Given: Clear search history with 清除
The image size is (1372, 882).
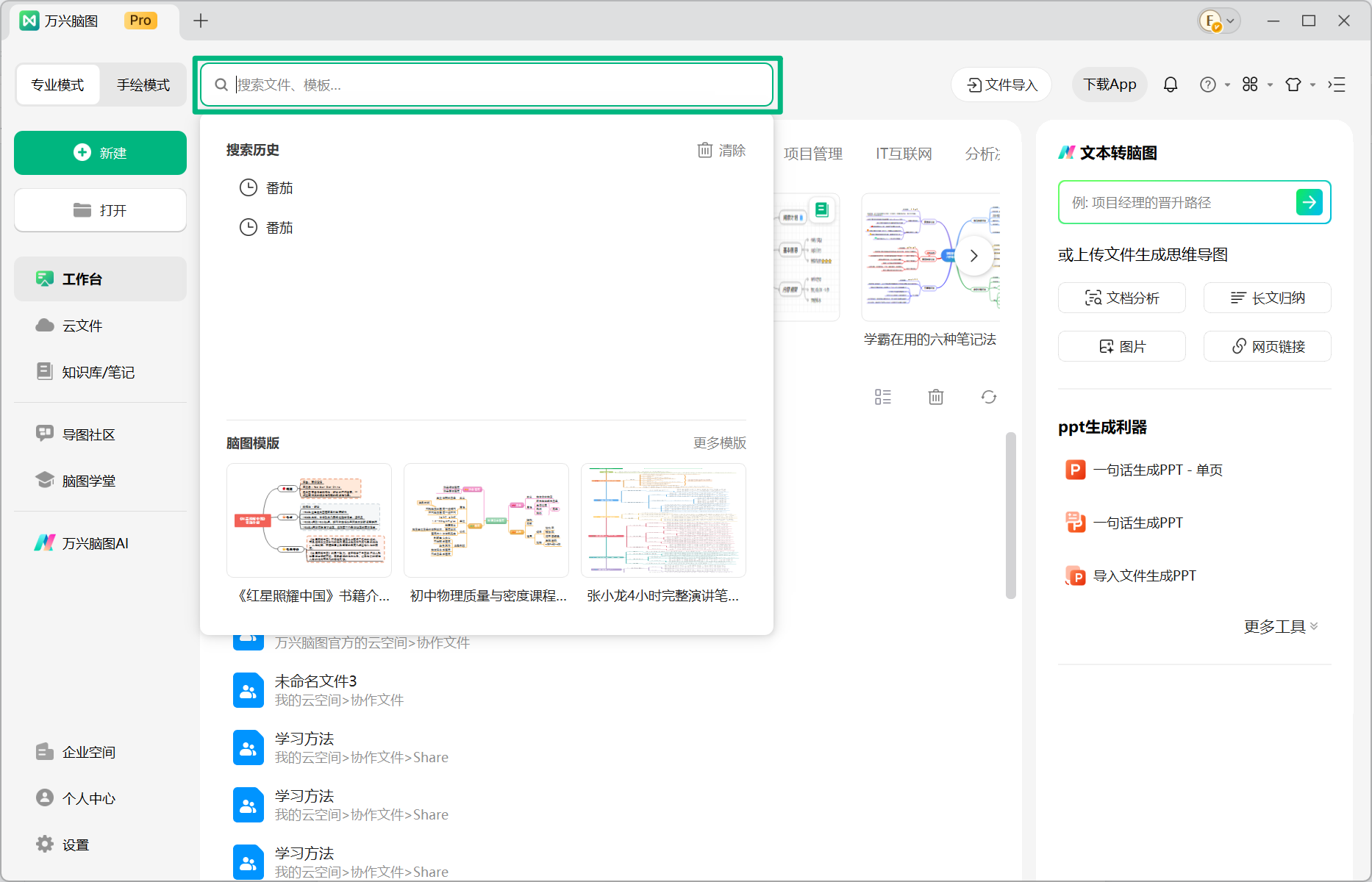Looking at the screenshot, I should click(721, 150).
